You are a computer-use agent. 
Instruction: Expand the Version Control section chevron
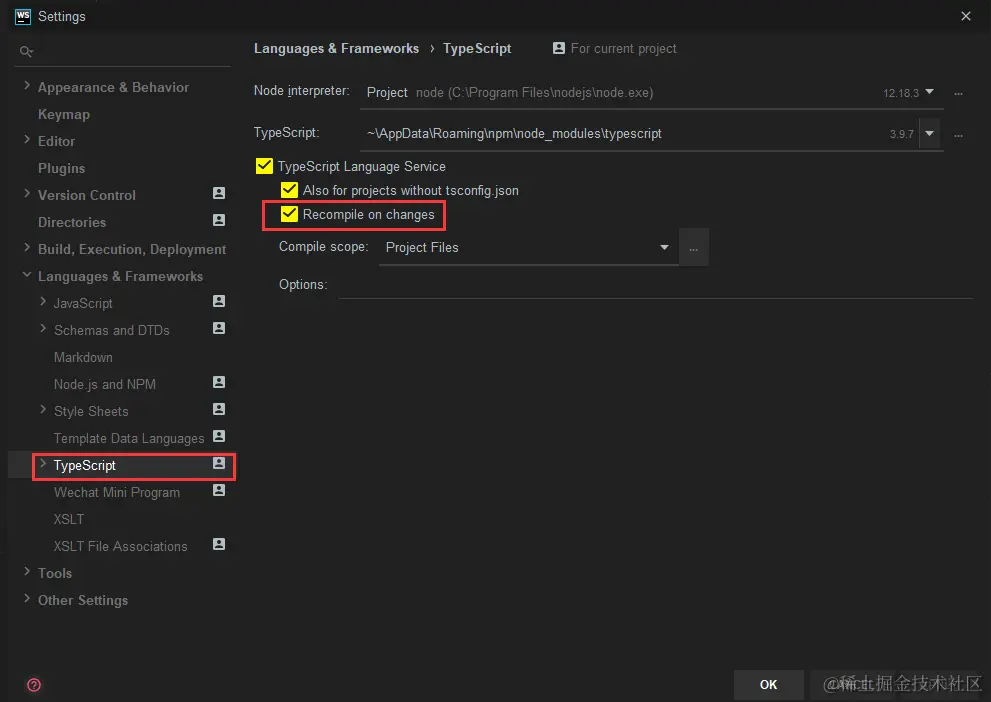coord(27,194)
